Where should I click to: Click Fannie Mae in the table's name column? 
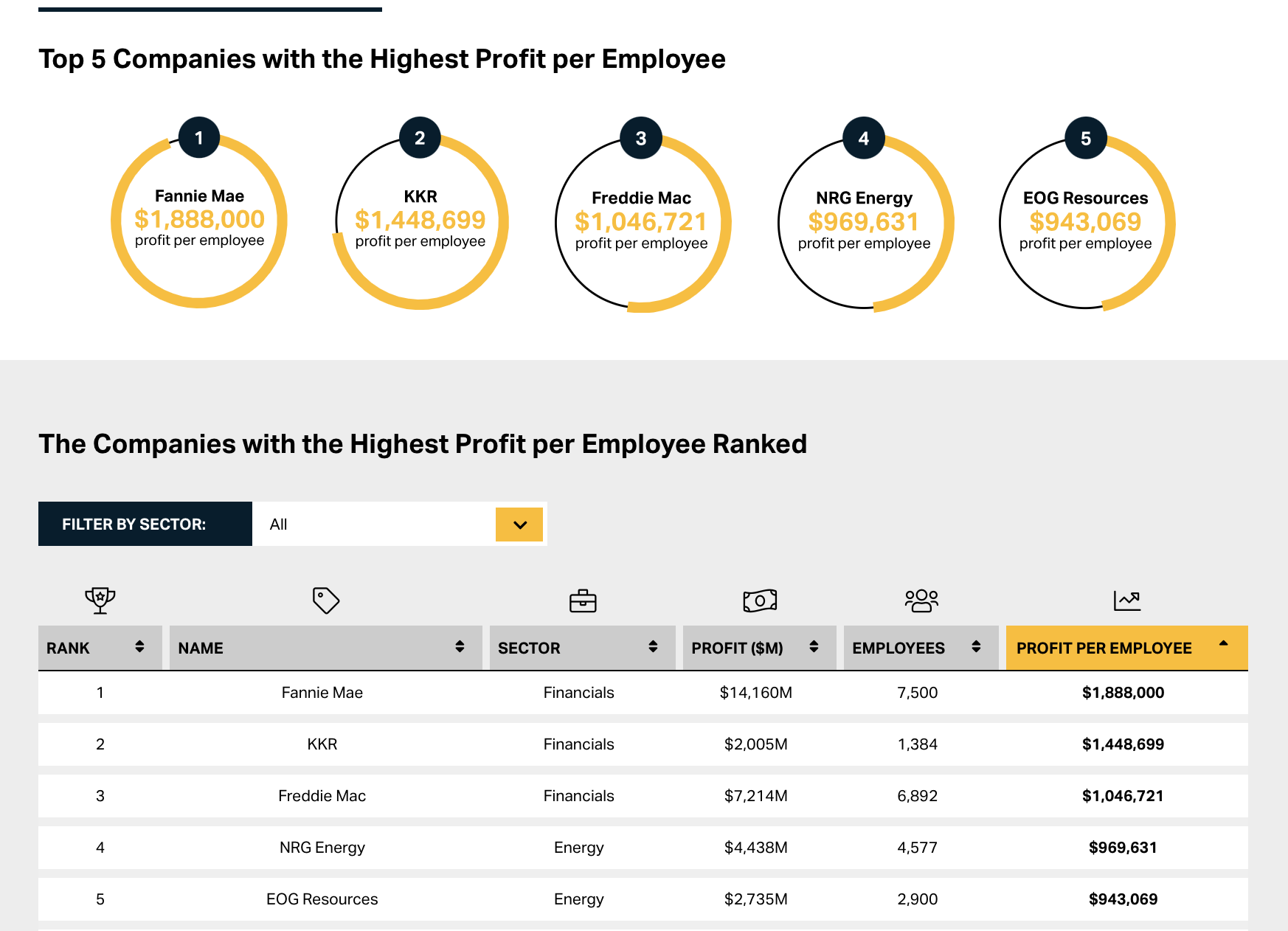pyautogui.click(x=322, y=693)
